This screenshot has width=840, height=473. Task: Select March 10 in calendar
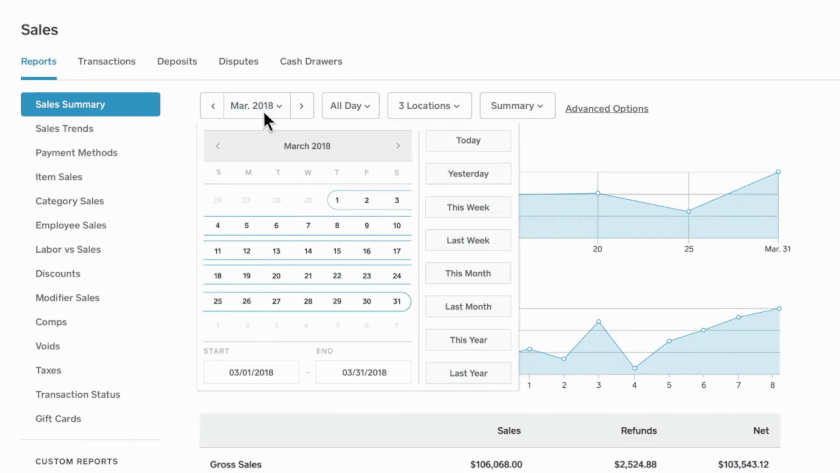(x=396, y=226)
